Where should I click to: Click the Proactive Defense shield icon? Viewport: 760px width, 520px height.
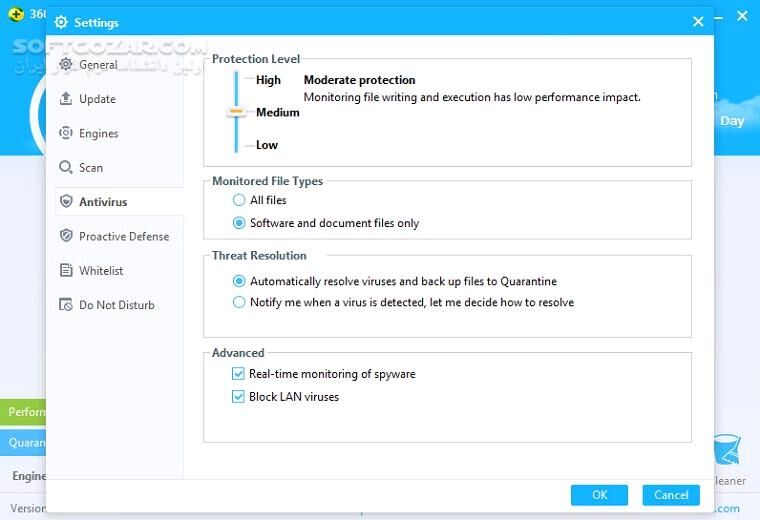(x=67, y=236)
